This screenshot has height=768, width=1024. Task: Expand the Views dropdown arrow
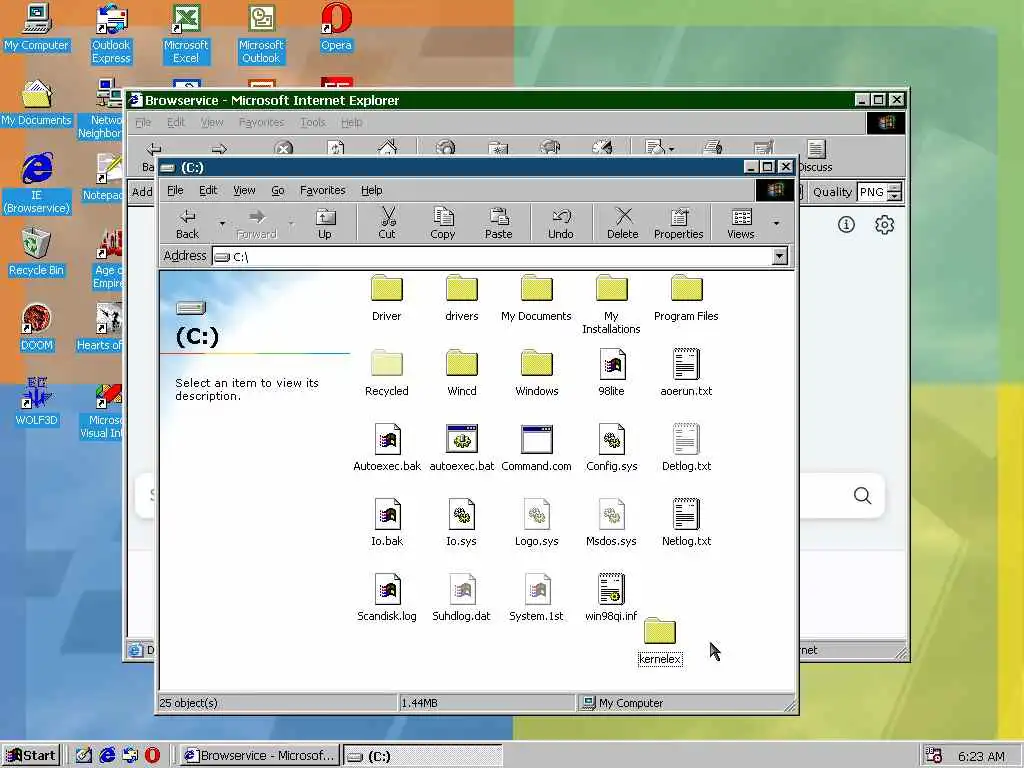(x=776, y=223)
